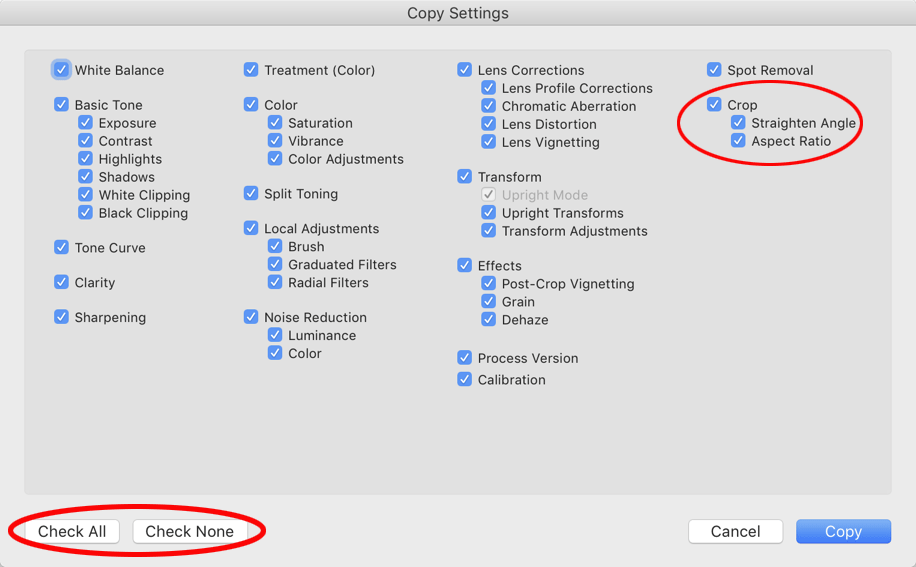Toggle the Calibration checkbox
The image size is (916, 567).
(x=465, y=380)
